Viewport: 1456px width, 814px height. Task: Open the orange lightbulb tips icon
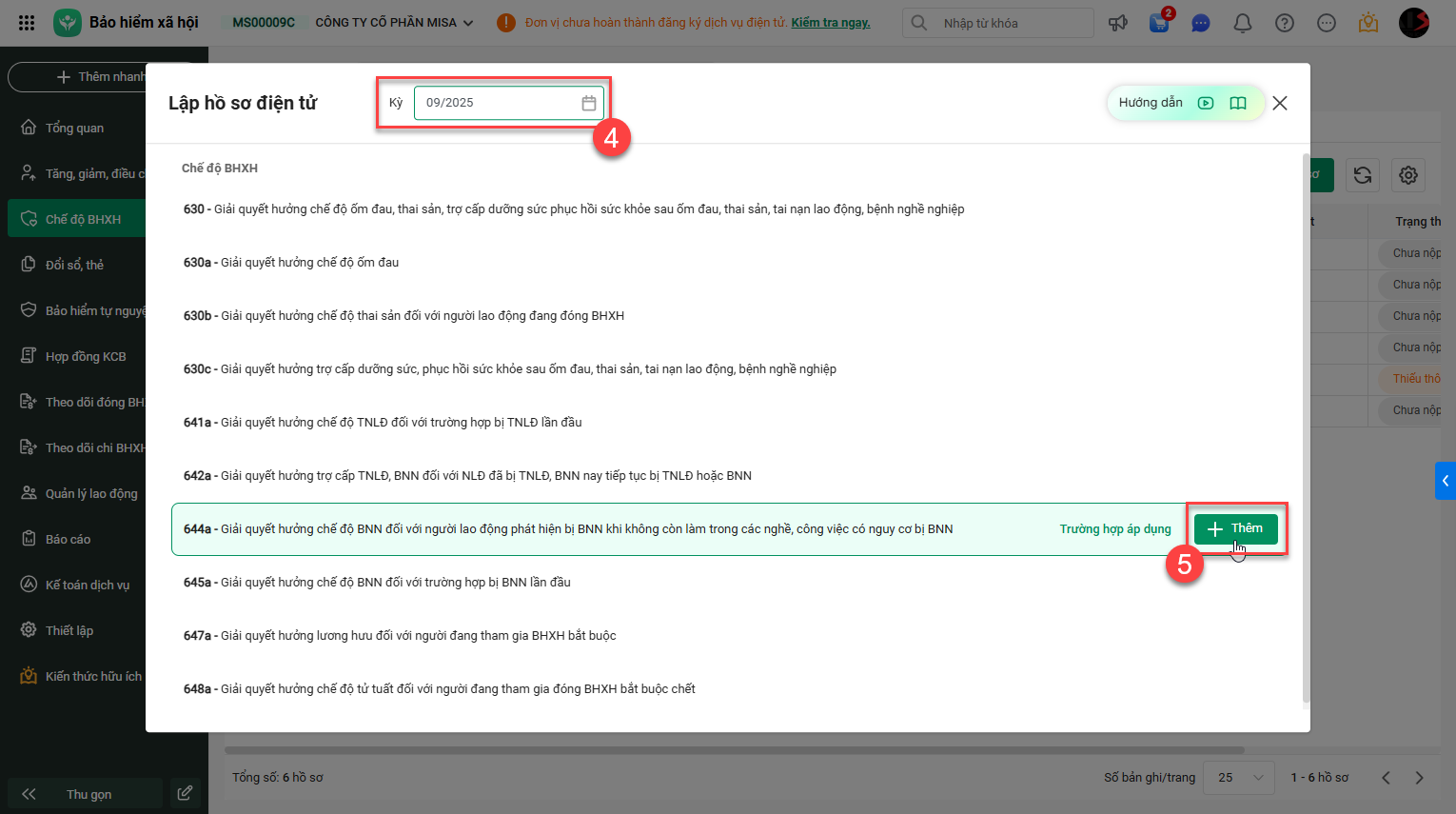[x=1368, y=23]
